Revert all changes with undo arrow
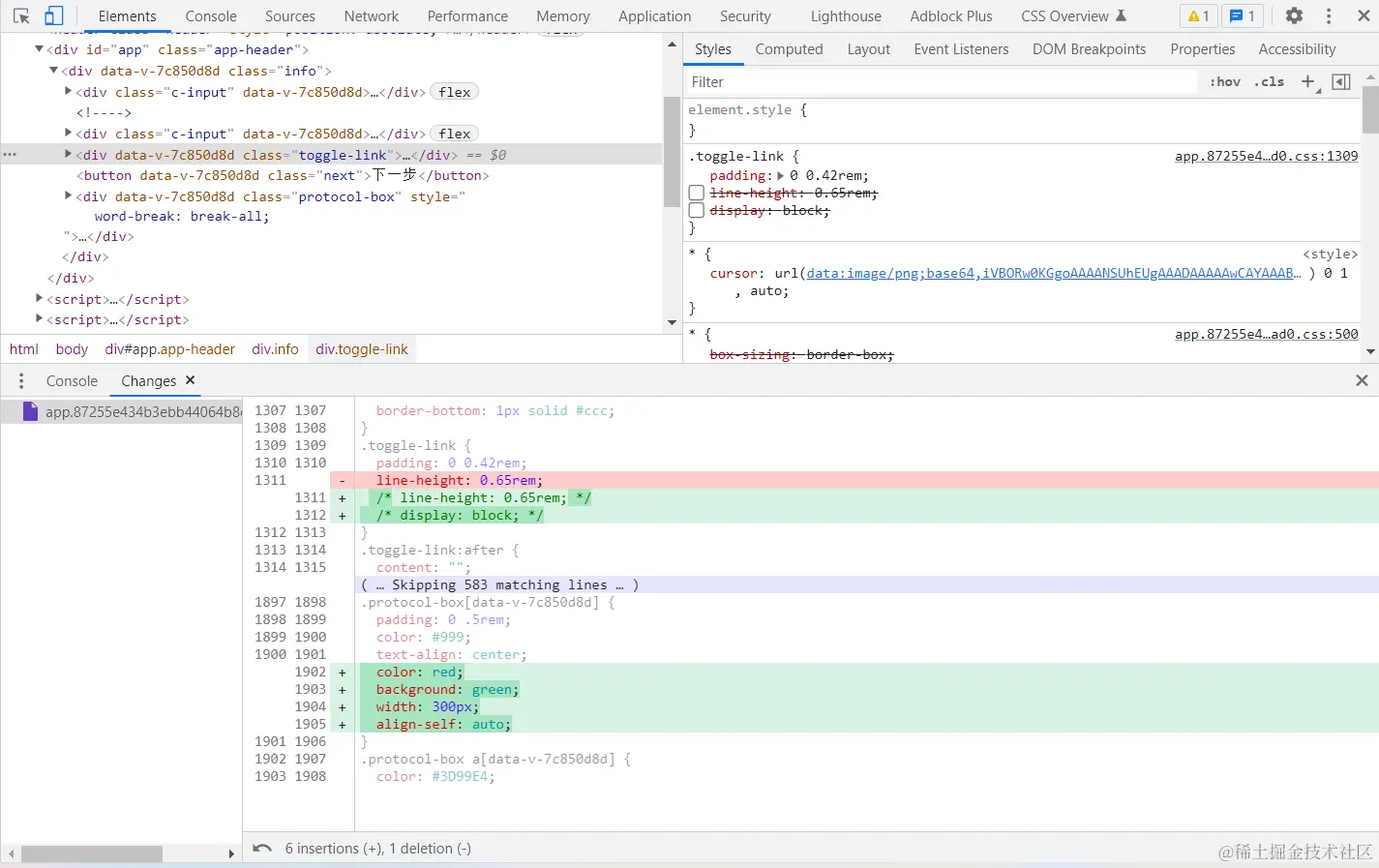The image size is (1379, 868). 261,849
